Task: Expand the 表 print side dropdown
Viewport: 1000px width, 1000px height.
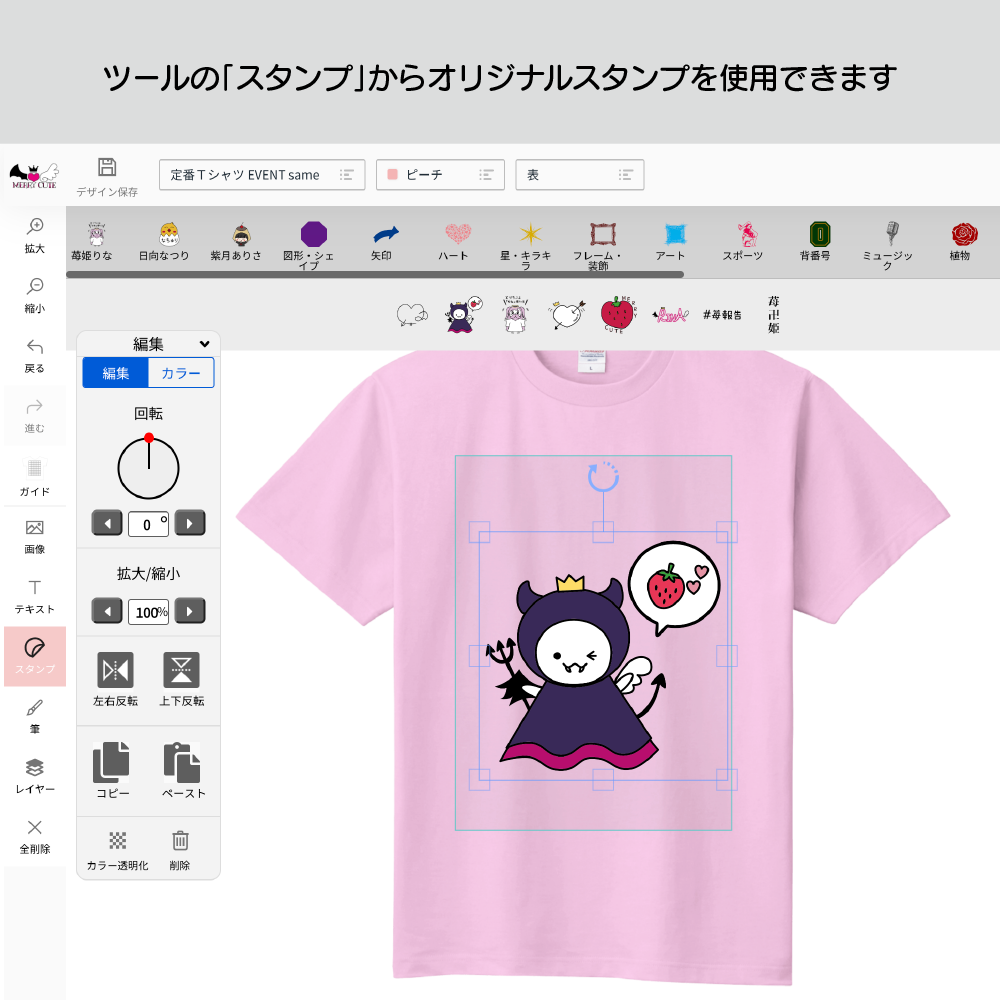Action: 579,175
